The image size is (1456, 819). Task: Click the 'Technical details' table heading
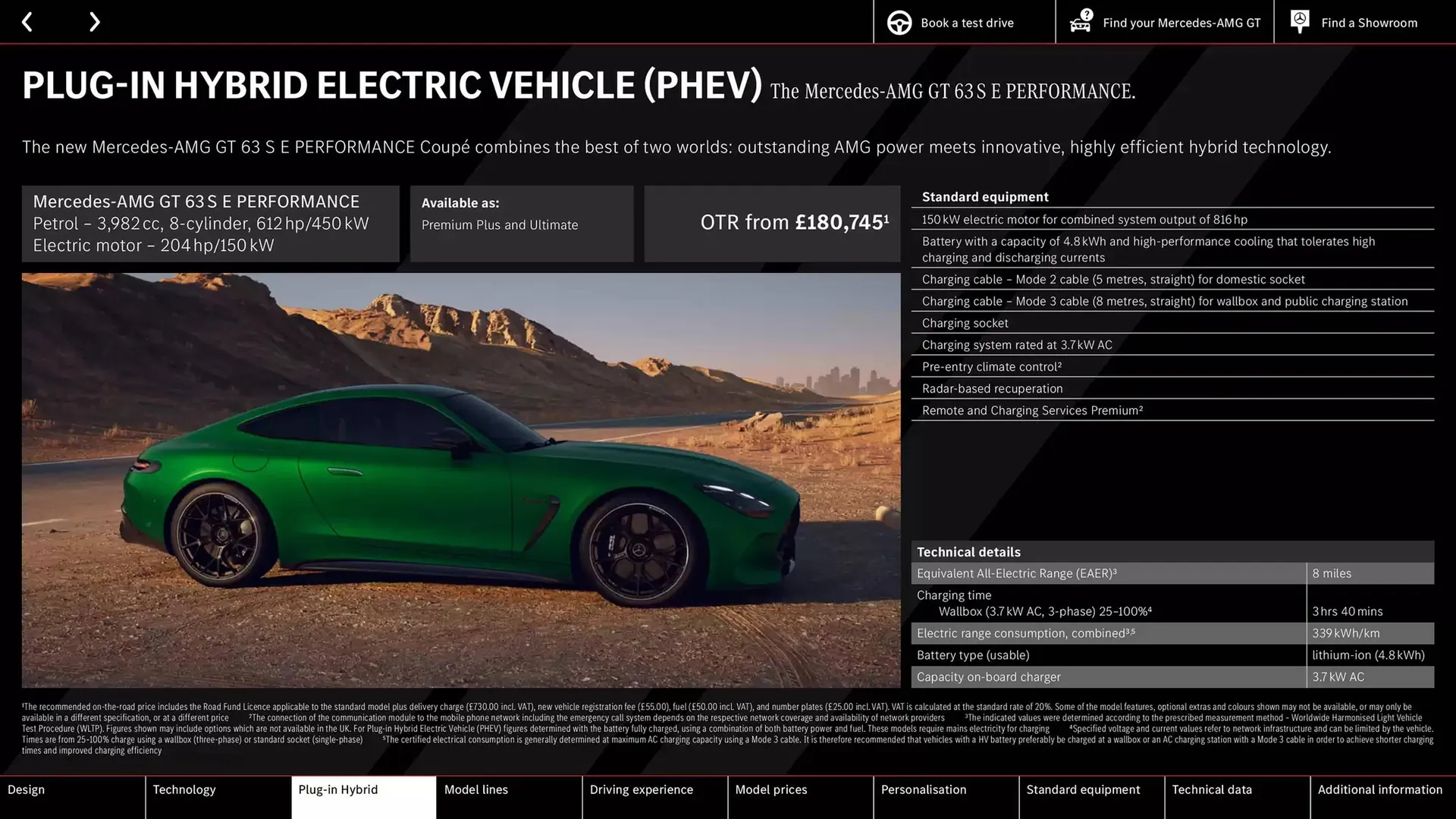click(968, 552)
